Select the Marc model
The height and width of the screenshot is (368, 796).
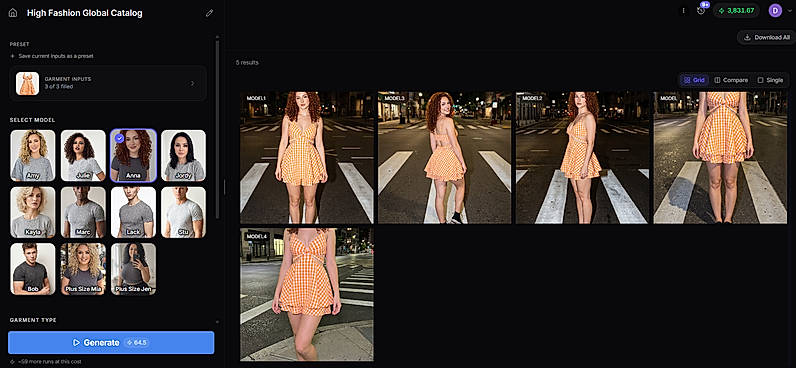coord(83,212)
